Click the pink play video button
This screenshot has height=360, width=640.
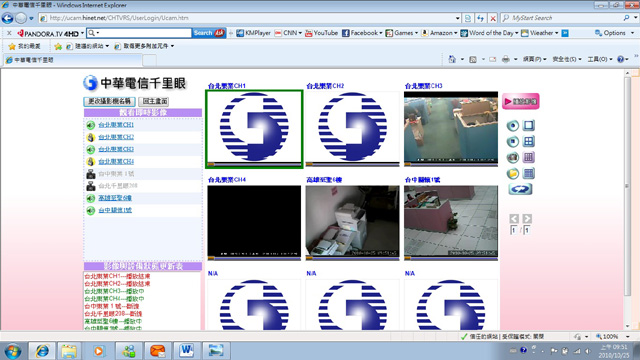coord(521,101)
